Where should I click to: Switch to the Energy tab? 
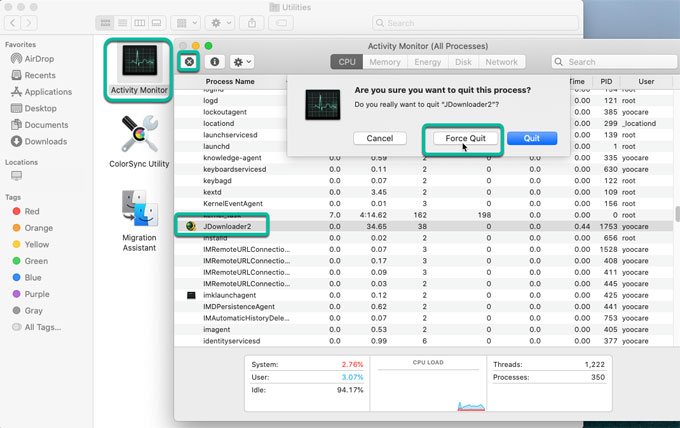427,62
